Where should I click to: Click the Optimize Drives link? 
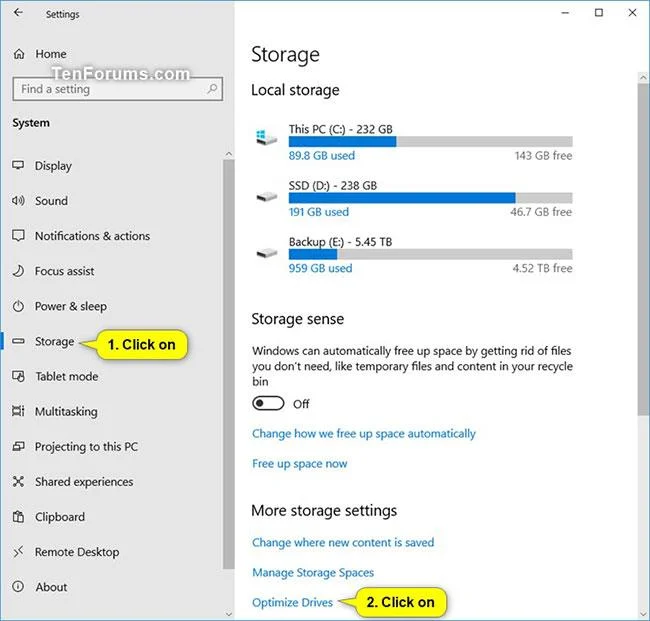point(292,602)
